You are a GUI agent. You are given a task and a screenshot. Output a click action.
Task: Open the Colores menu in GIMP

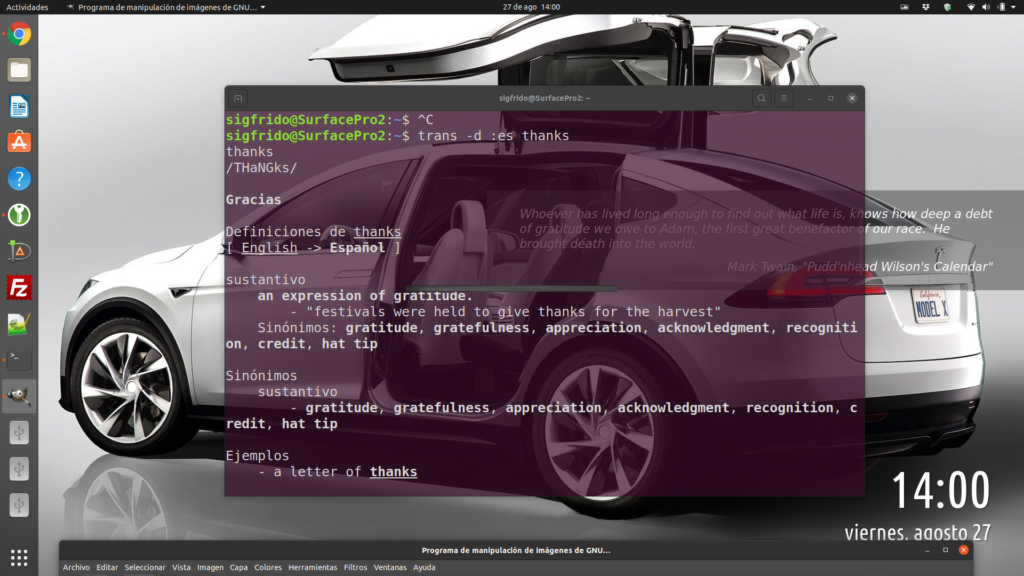click(x=268, y=568)
